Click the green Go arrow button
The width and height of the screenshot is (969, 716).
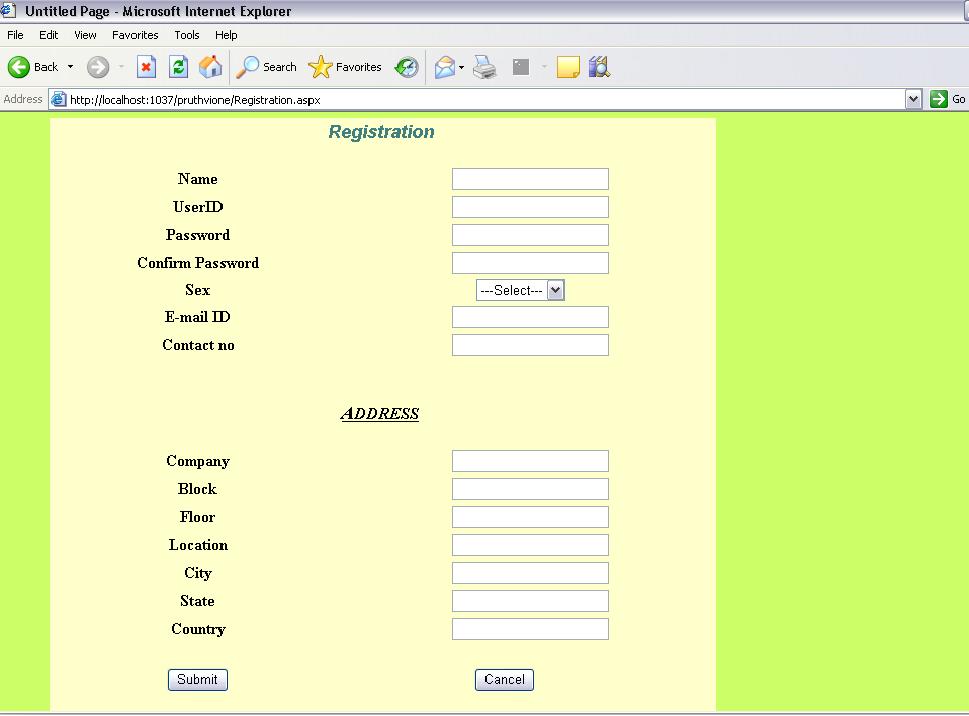coord(939,99)
